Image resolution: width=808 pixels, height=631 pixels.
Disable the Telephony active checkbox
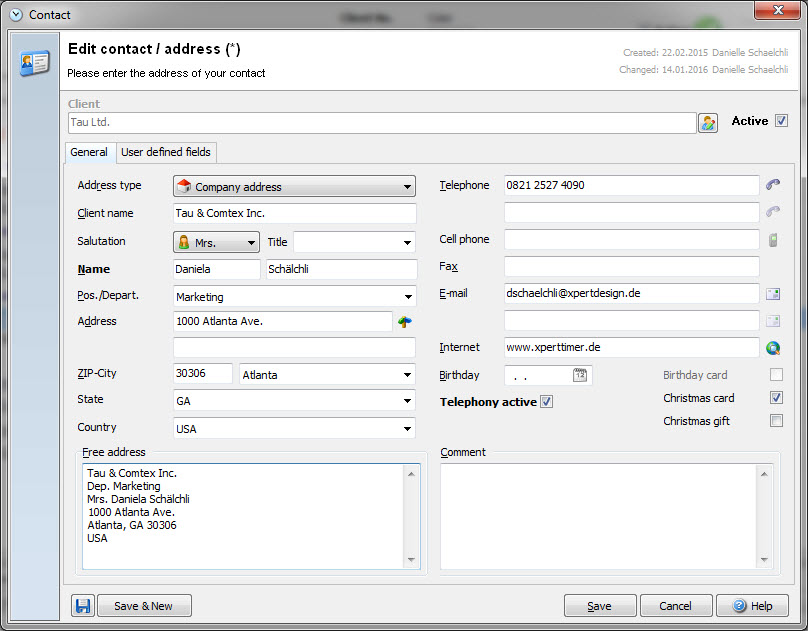546,402
